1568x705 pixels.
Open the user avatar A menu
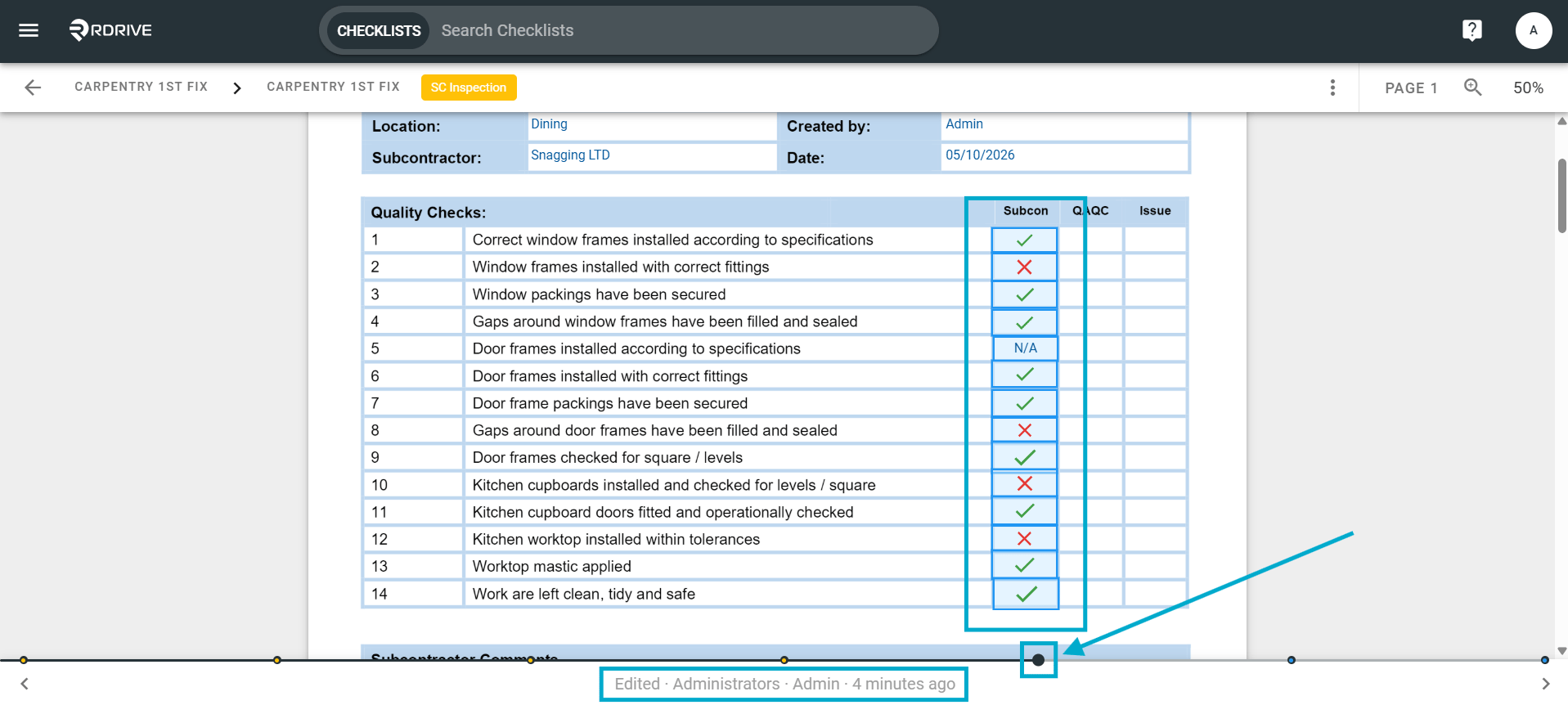[x=1533, y=30]
